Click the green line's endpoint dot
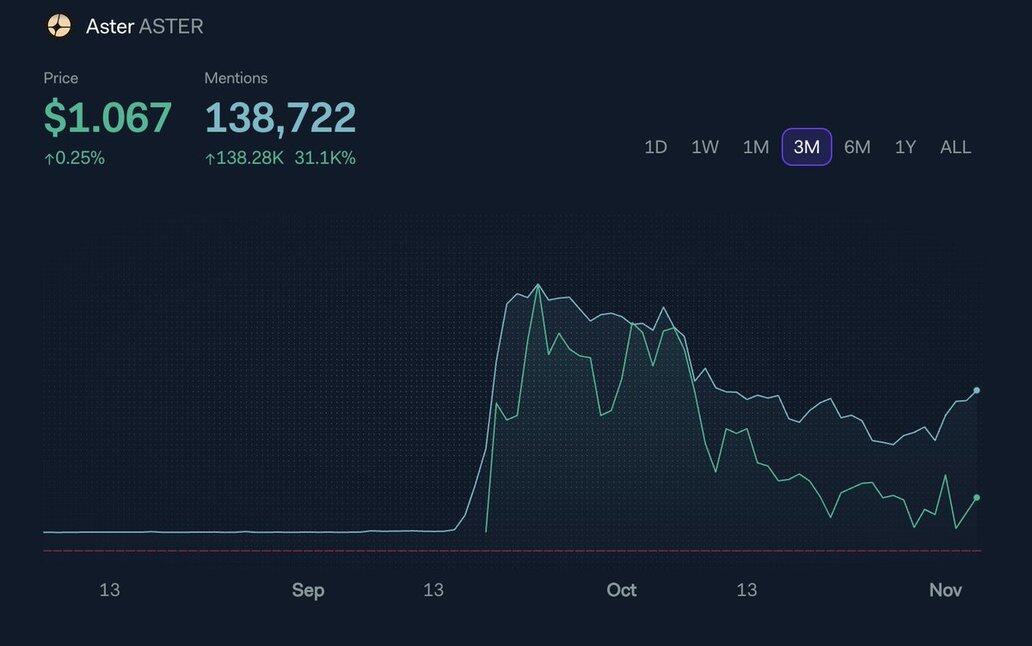Screen dimensions: 1032x646 pos(977,497)
